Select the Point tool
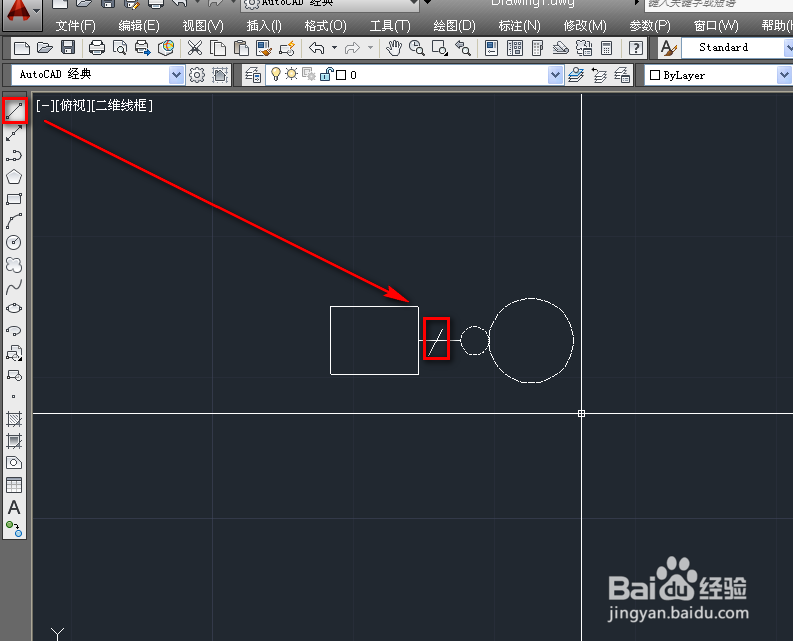The height and width of the screenshot is (641, 793). (14, 397)
